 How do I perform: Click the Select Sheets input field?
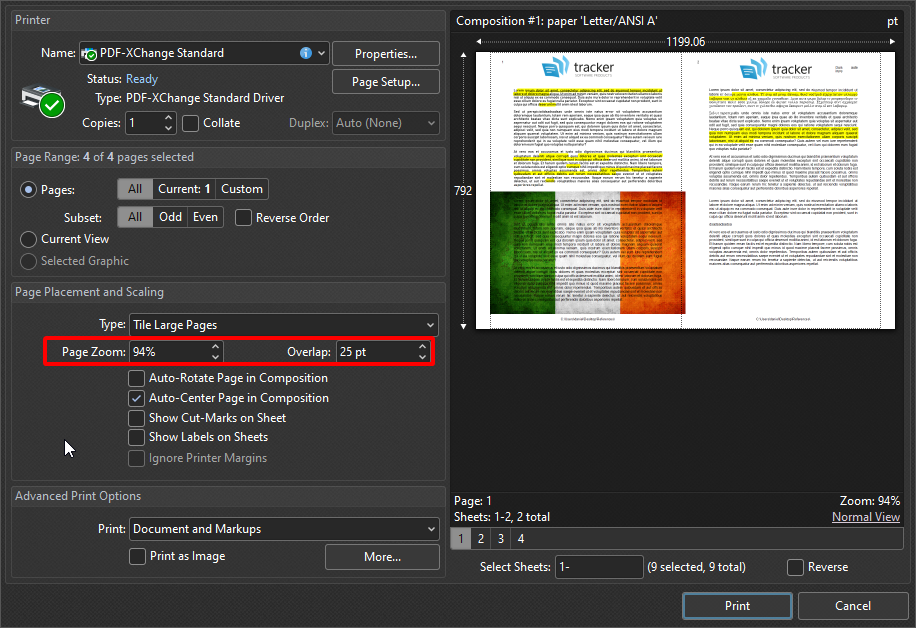598,566
